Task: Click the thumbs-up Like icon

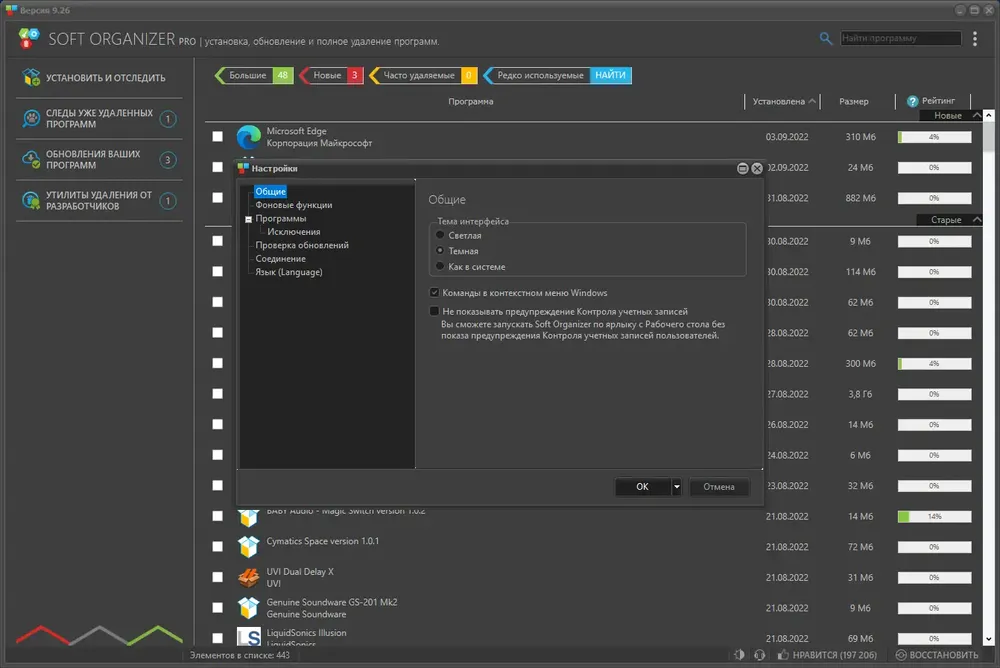Action: pos(783,655)
